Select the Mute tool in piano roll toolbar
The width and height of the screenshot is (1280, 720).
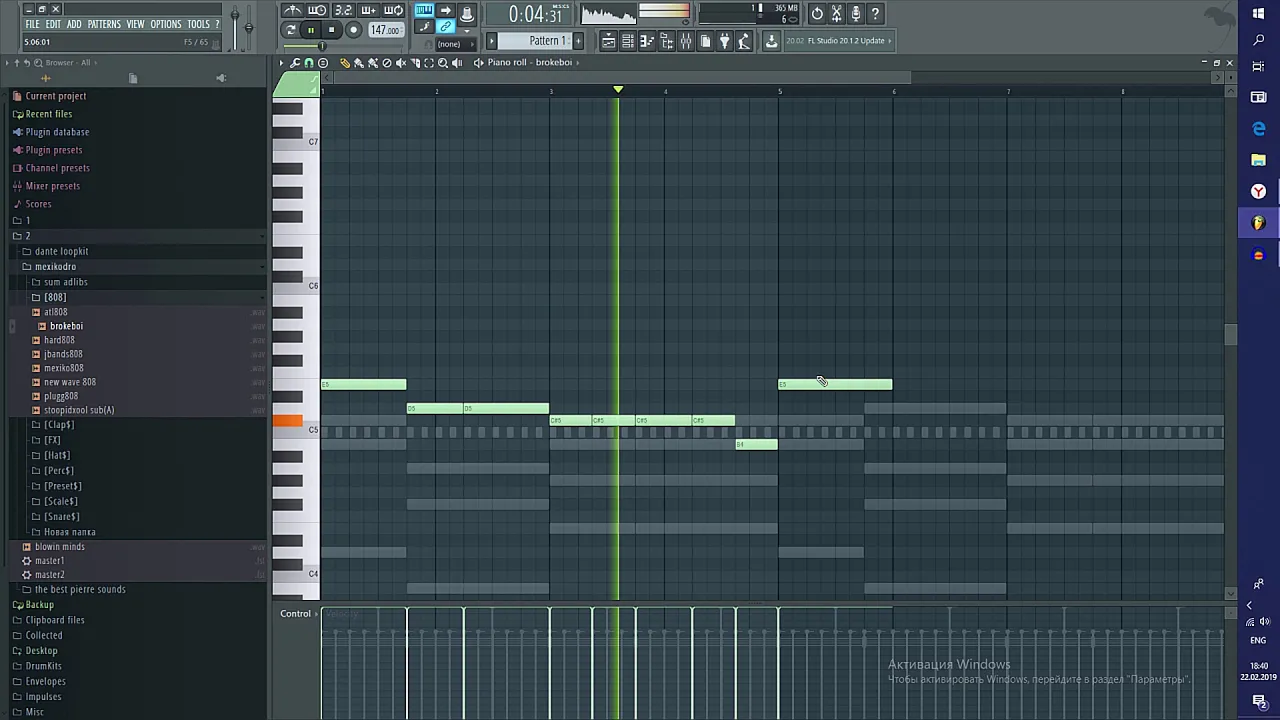[401, 62]
